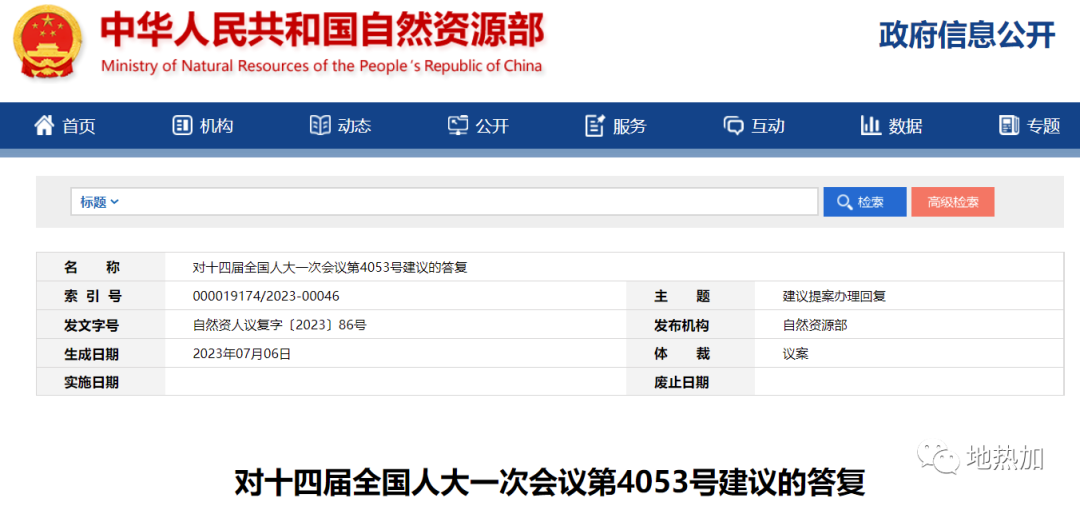Click the 公开 monitor icon

pos(457,125)
